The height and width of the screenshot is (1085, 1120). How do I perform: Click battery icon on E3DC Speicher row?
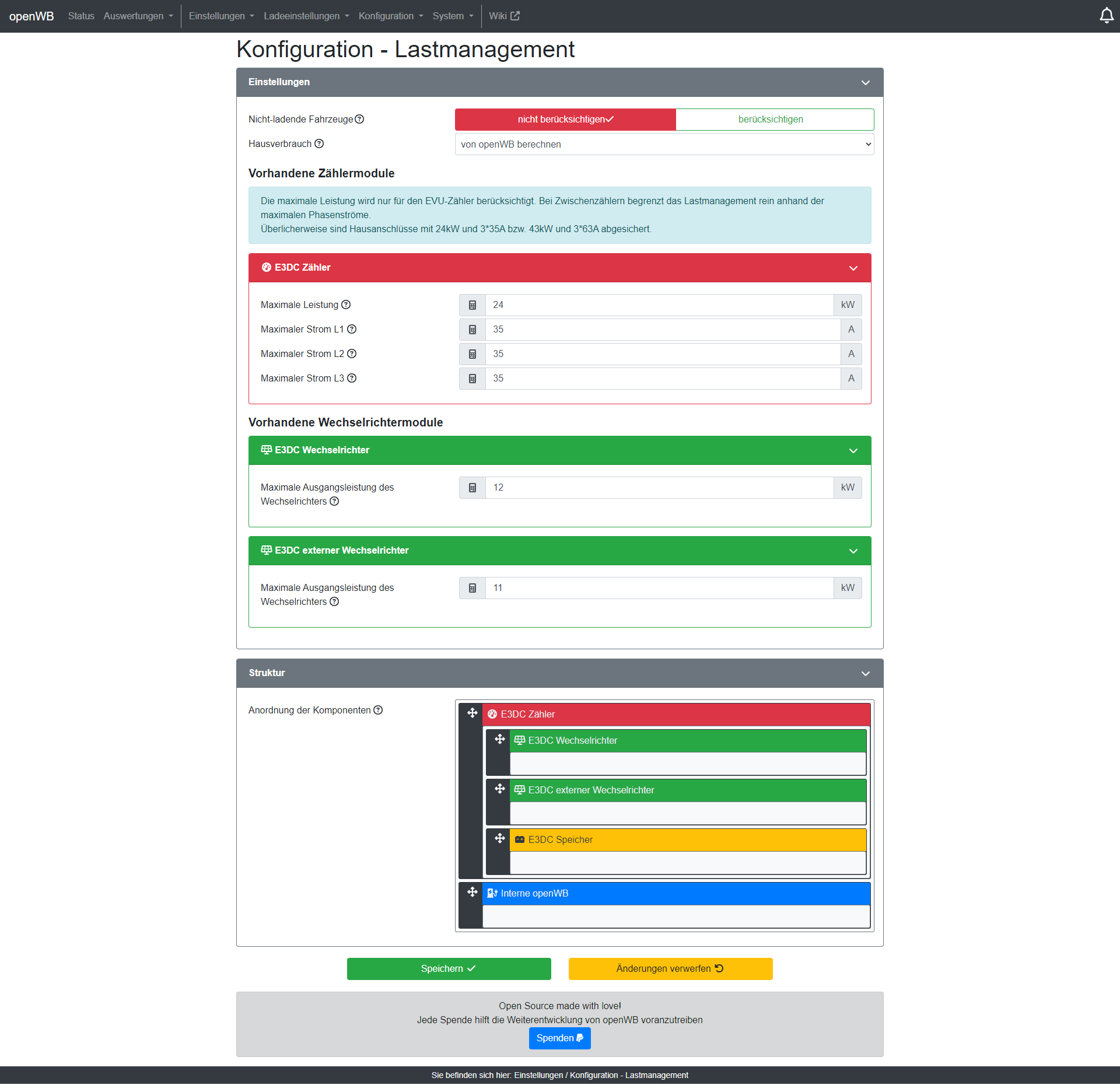(520, 839)
